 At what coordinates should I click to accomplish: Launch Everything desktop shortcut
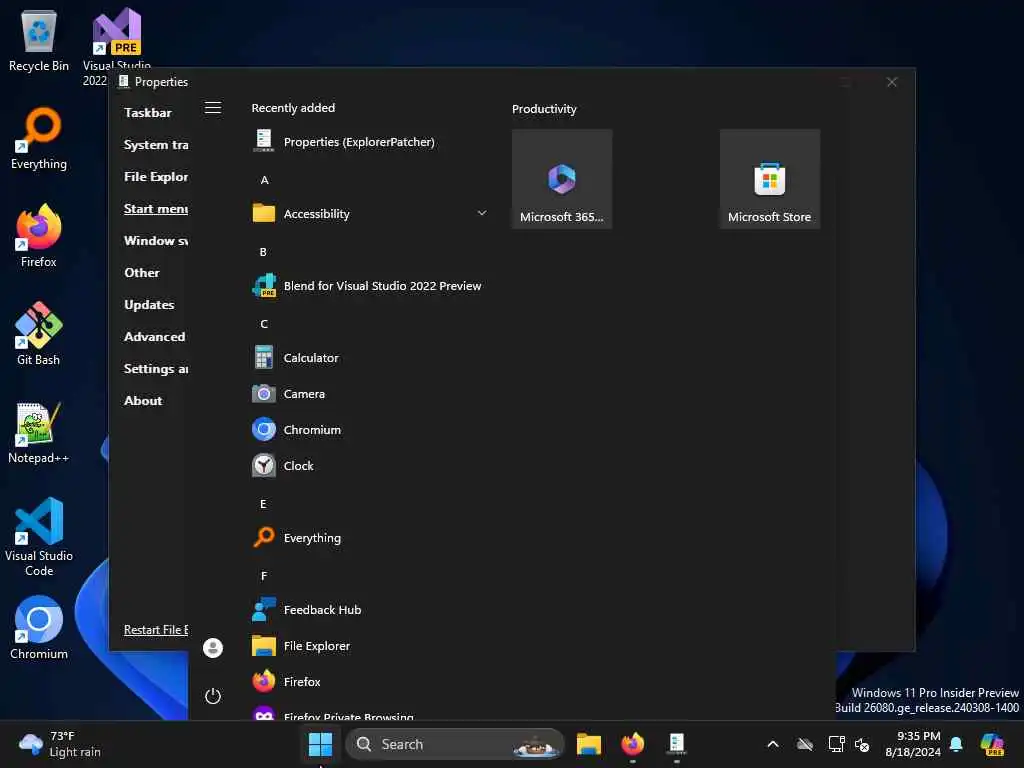(39, 138)
